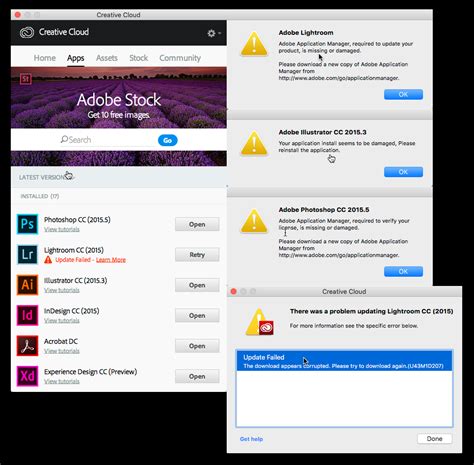Click the Adobe Stock search field
Screen dimensions: 474x465
tap(107, 140)
